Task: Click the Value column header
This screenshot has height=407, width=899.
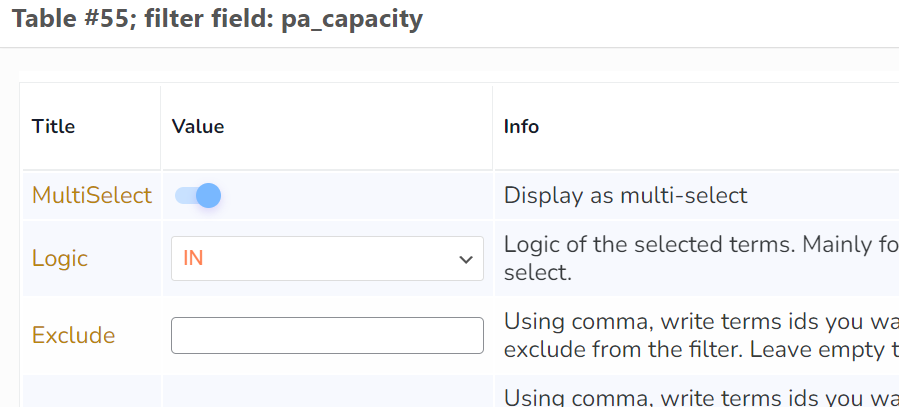Action: [198, 126]
